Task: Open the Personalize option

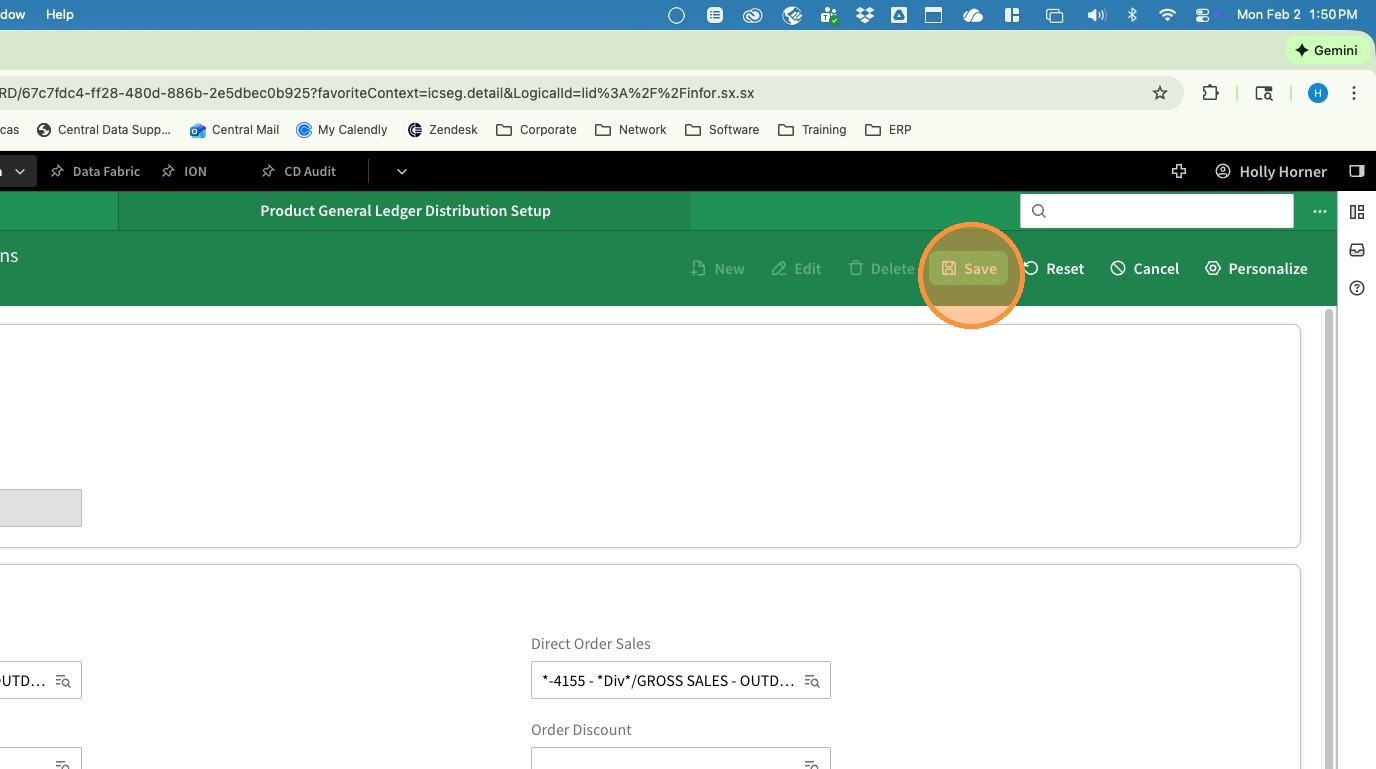Action: [x=1256, y=268]
